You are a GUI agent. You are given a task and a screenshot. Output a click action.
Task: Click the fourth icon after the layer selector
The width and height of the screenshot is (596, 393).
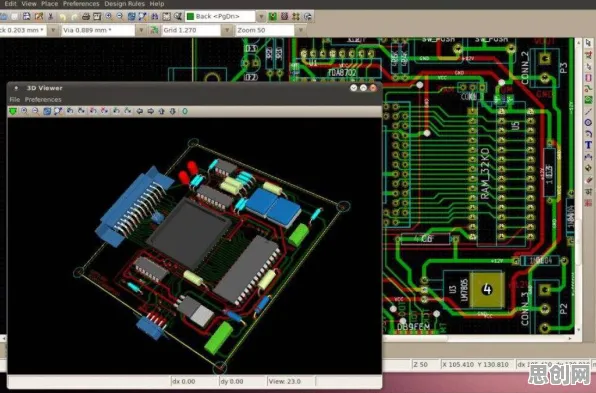pyautogui.click(x=308, y=16)
